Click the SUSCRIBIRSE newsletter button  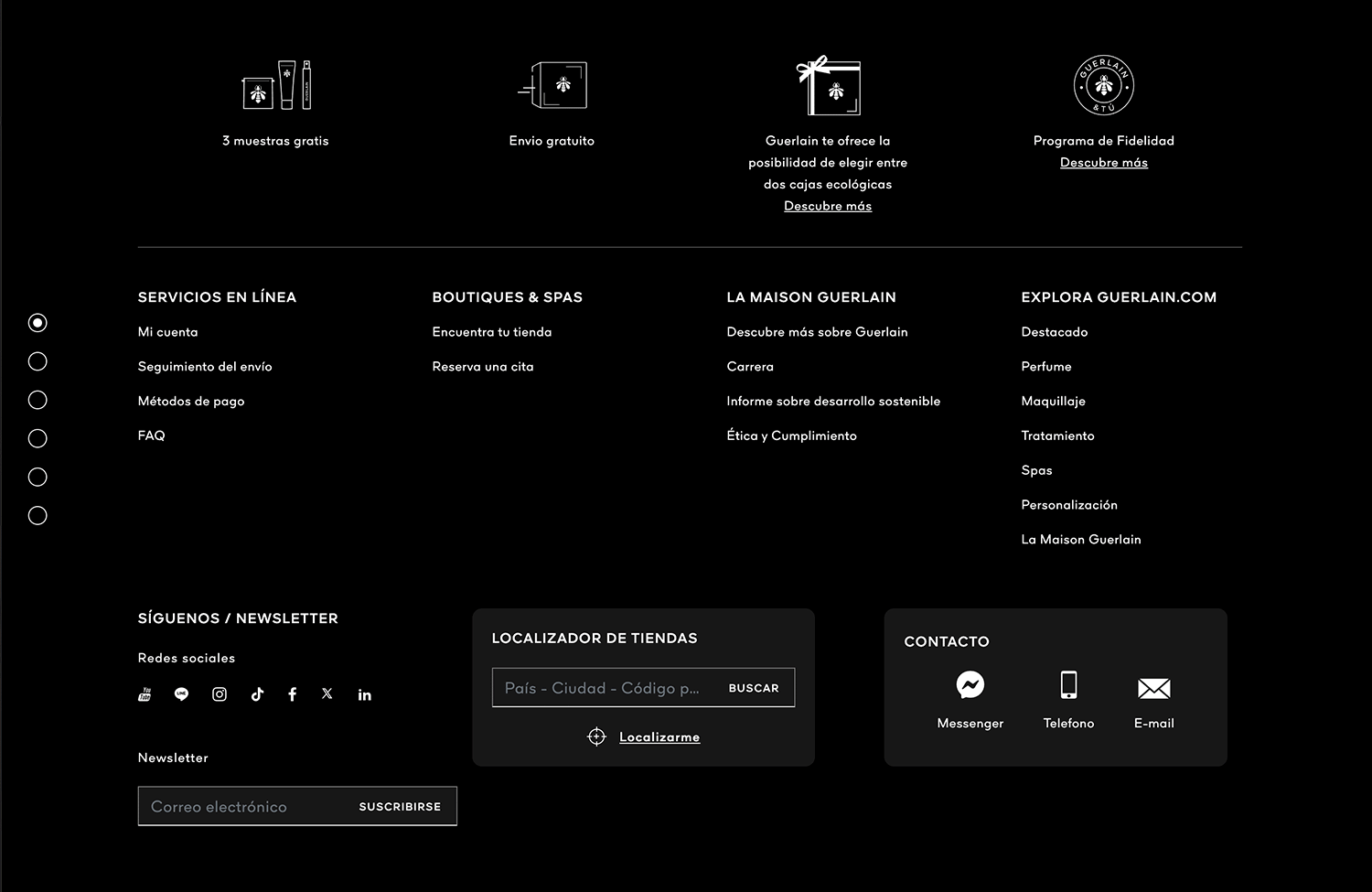(x=400, y=806)
